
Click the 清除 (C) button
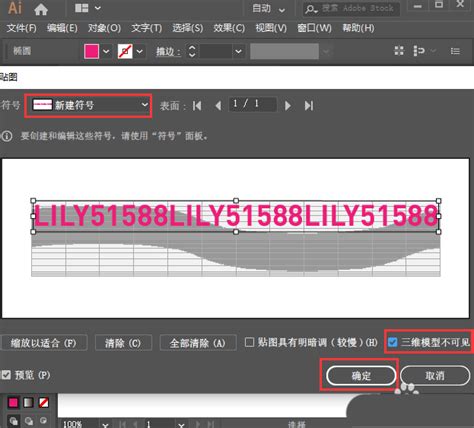coord(123,343)
